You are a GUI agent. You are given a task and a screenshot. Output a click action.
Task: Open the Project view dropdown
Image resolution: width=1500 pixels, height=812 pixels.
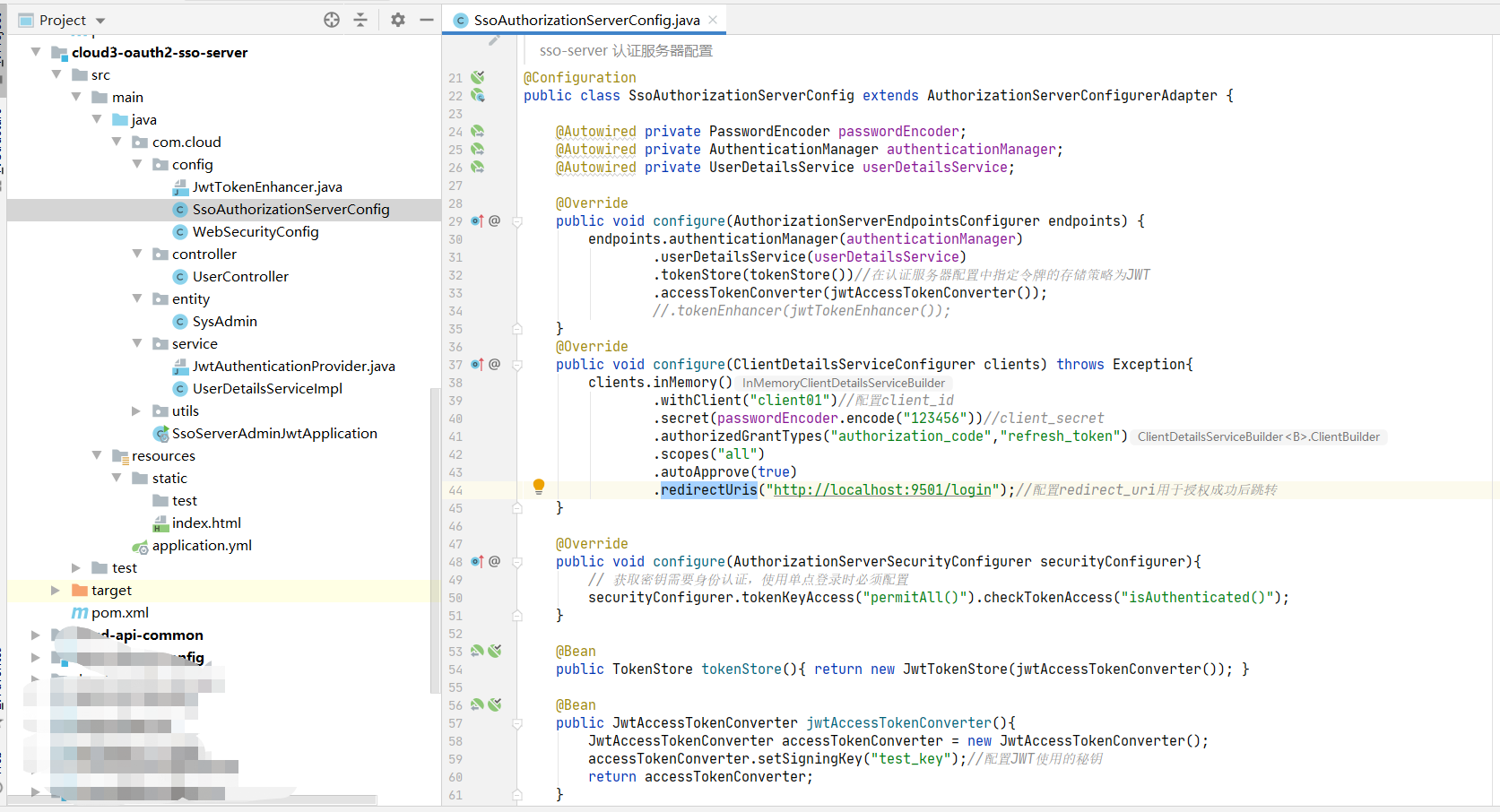[100, 21]
